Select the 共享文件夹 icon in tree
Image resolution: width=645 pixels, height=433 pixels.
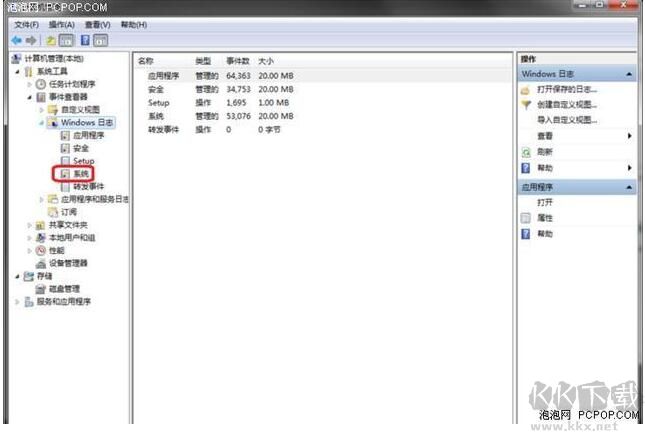(x=40, y=225)
